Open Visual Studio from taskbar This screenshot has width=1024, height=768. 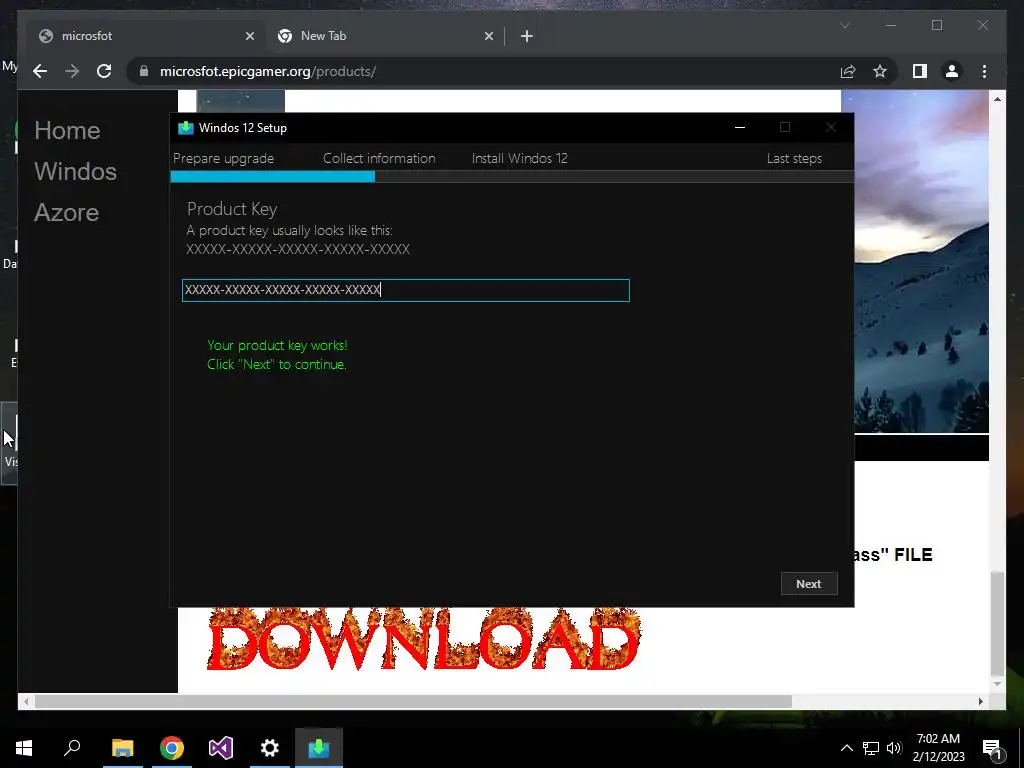coord(221,748)
